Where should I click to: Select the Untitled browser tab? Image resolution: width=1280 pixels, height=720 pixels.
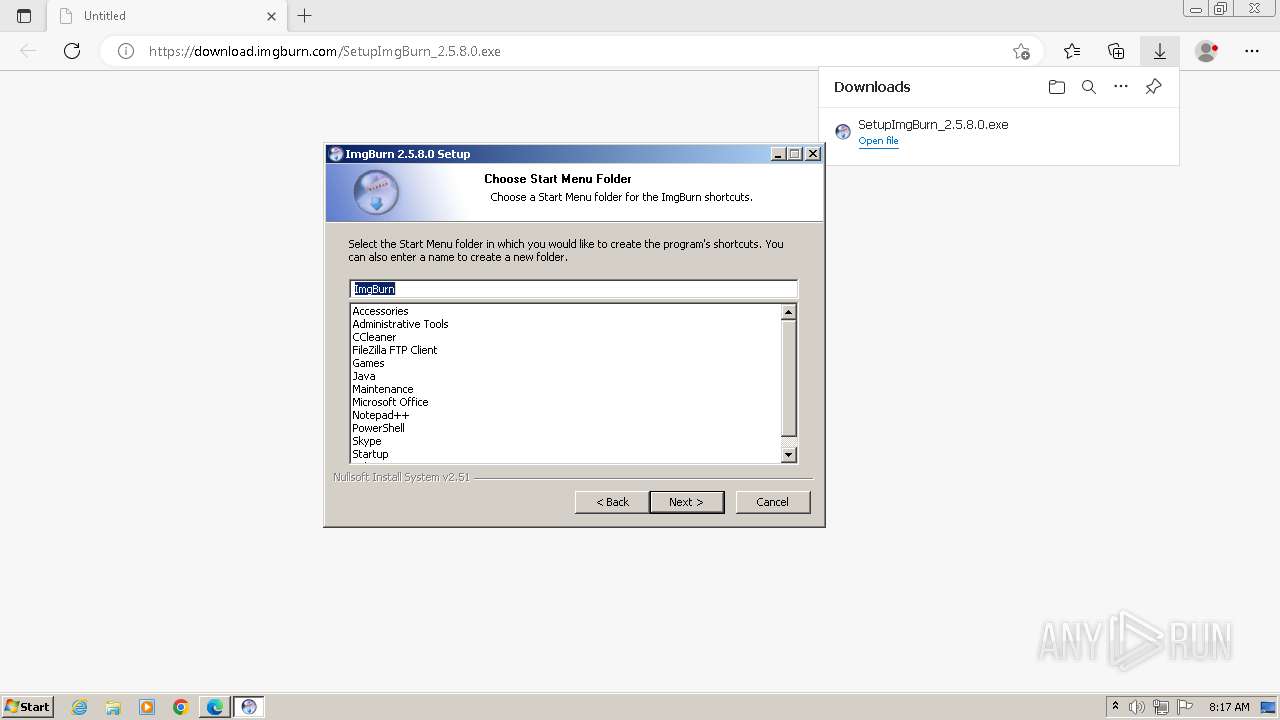click(168, 16)
